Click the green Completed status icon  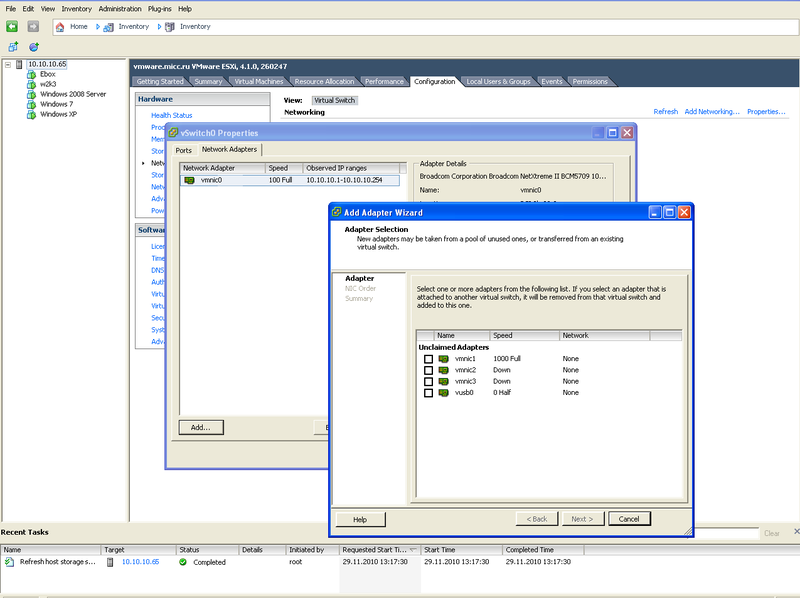183,562
